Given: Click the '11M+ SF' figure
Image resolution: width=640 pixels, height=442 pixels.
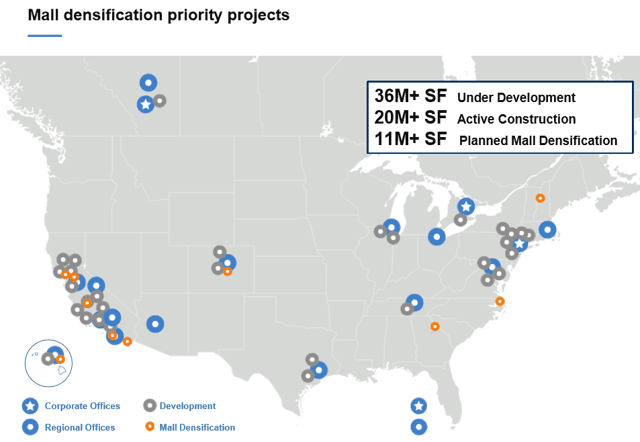Looking at the screenshot, I should [411, 139].
